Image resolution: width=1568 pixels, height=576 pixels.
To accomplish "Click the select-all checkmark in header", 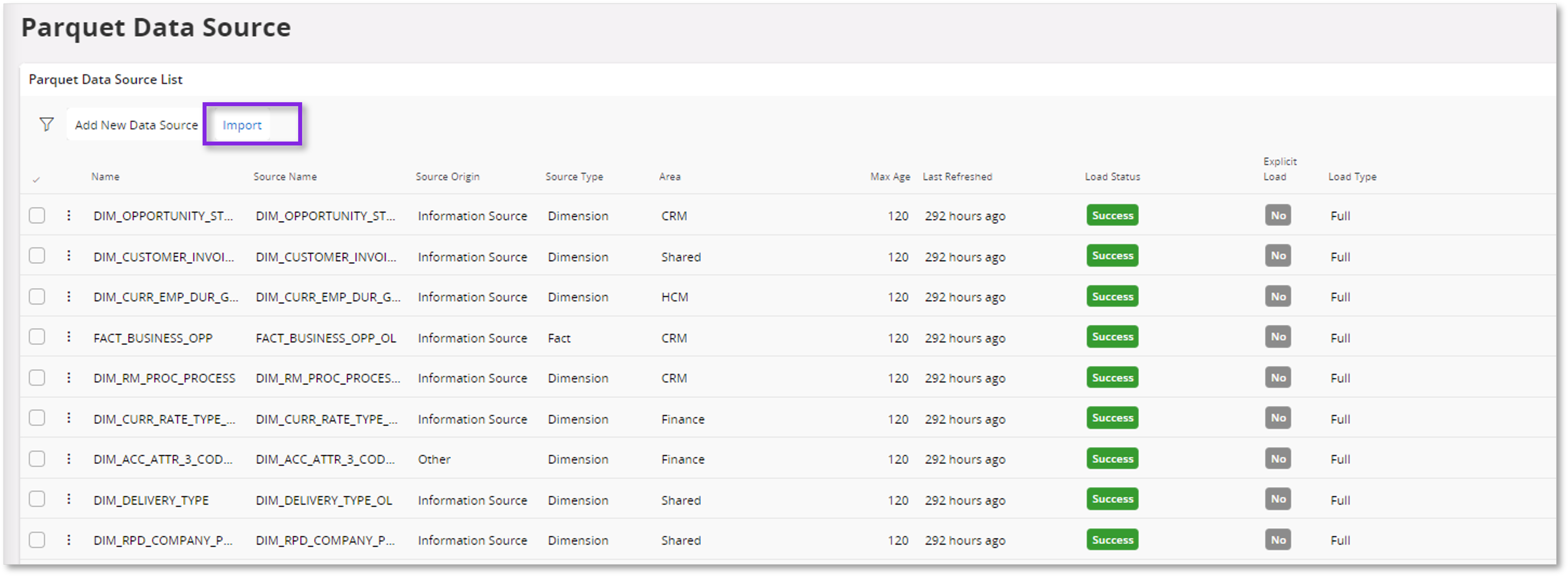I will (37, 179).
